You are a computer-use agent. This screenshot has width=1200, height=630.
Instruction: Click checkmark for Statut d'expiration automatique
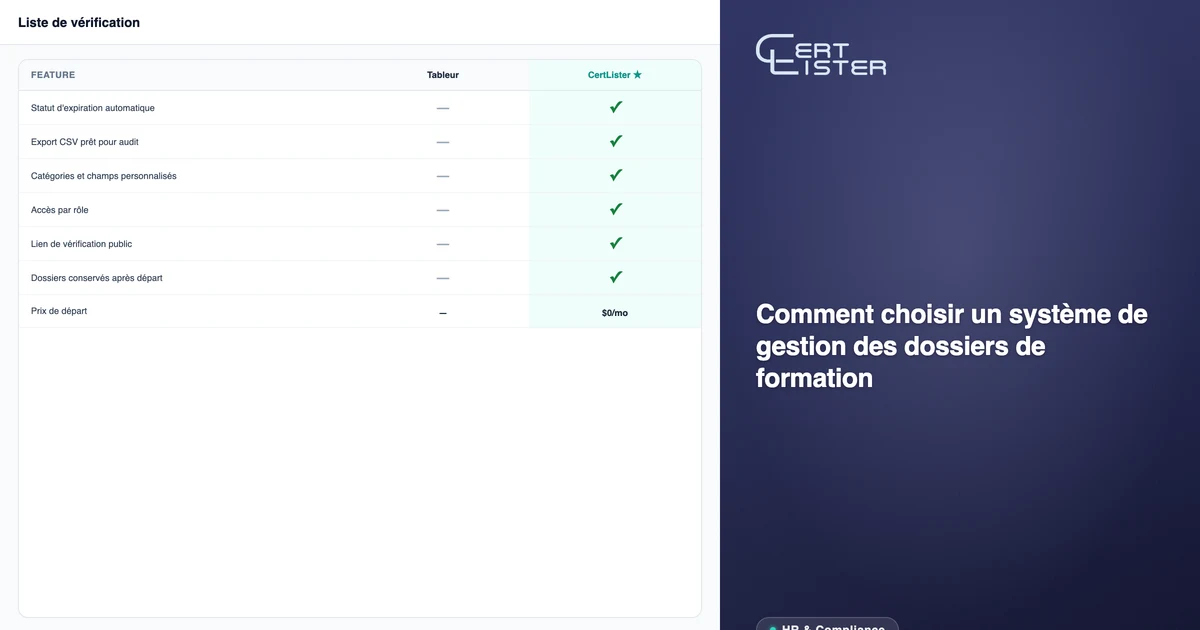(x=616, y=107)
